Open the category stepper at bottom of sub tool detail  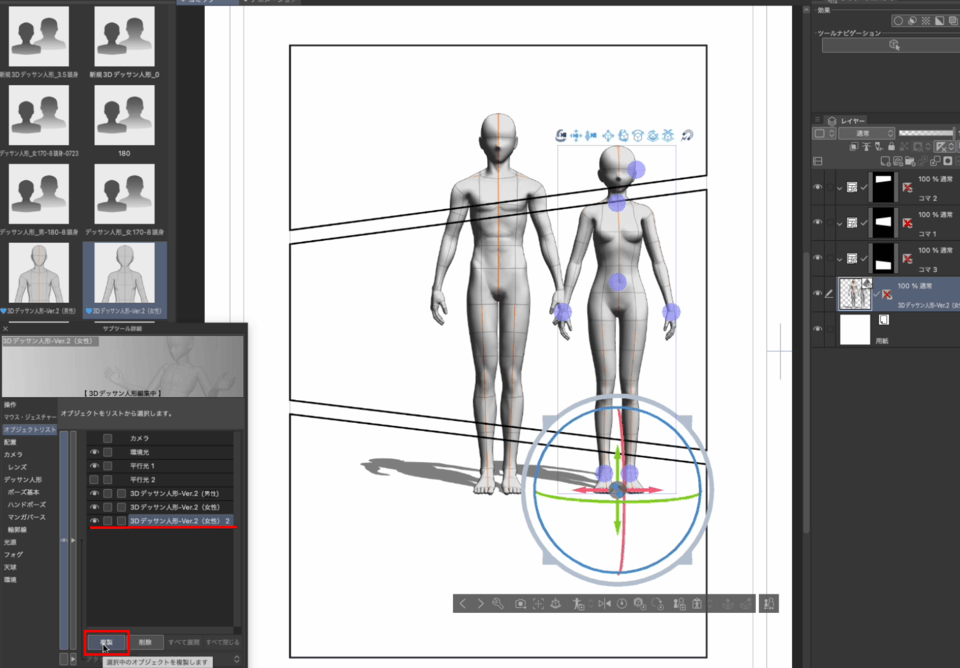tap(237, 659)
